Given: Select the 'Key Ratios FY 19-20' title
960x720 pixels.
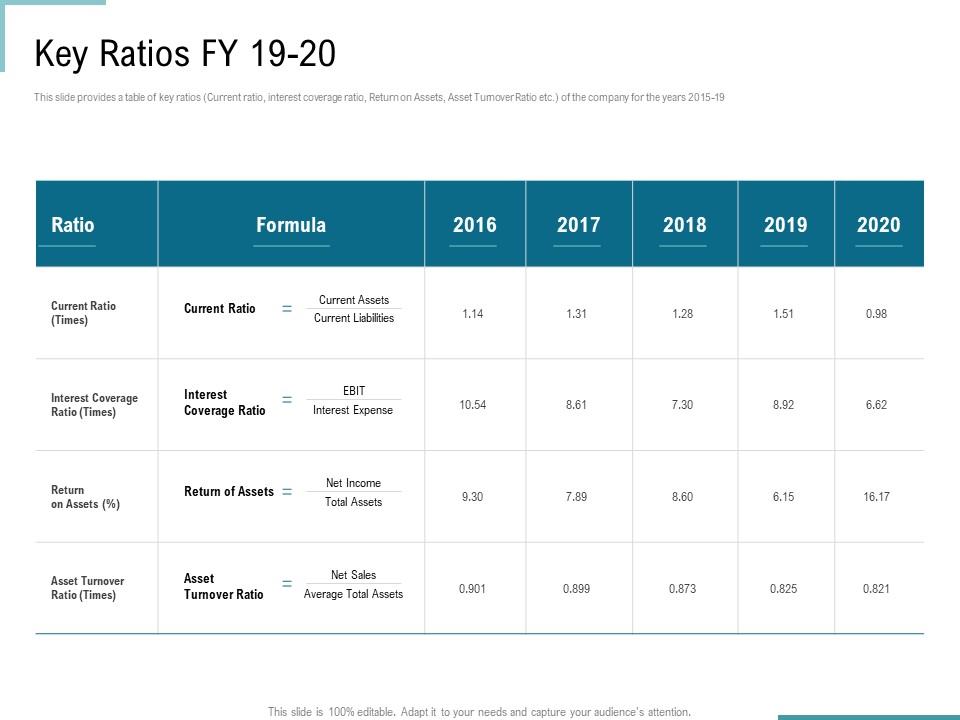Looking at the screenshot, I should tap(185, 53).
